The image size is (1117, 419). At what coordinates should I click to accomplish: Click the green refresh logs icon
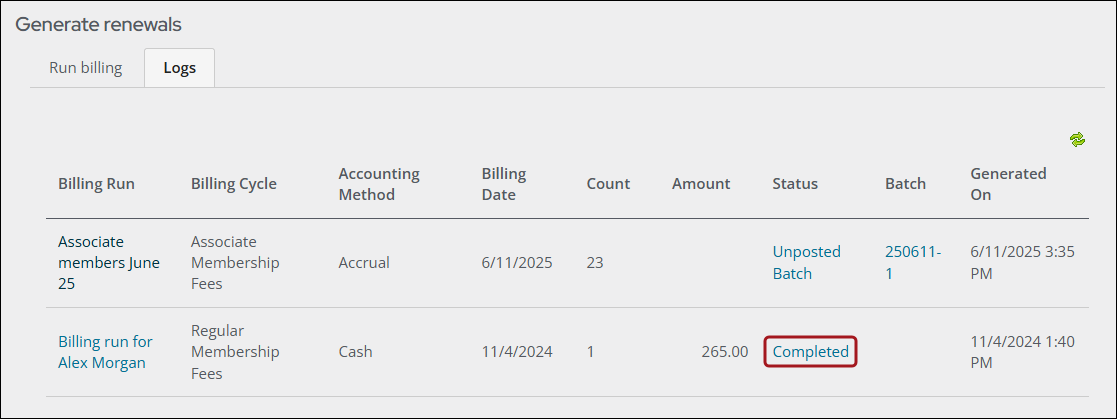1077,140
